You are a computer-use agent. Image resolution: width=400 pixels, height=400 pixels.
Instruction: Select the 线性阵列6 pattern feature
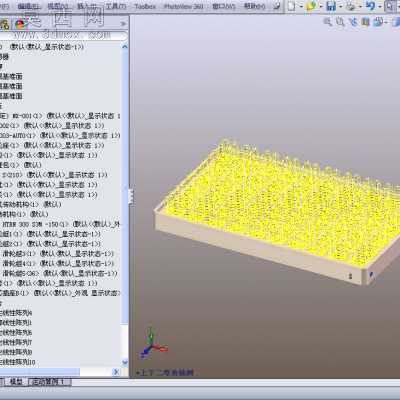(x=16, y=333)
